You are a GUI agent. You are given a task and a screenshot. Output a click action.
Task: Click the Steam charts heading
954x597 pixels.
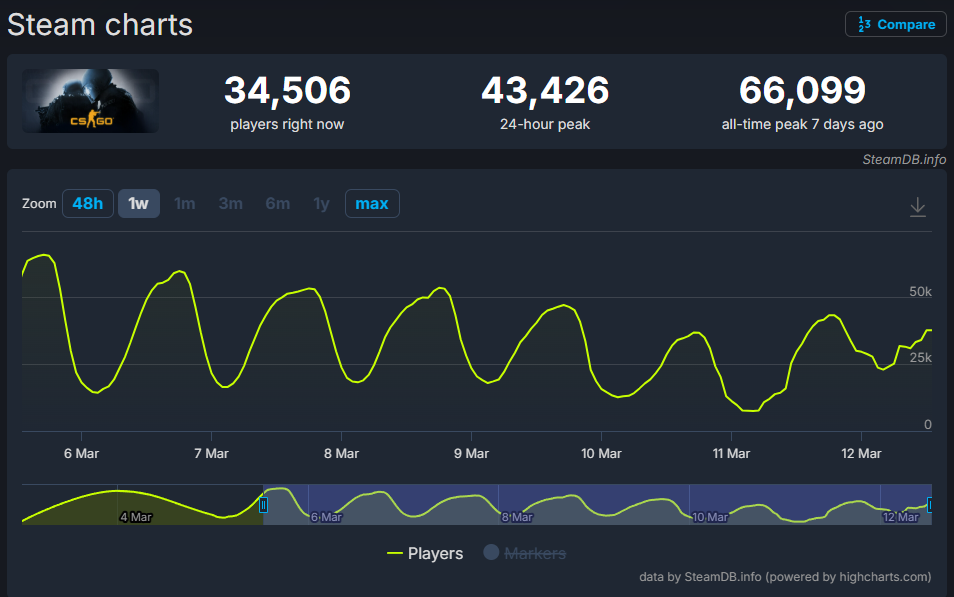pos(100,25)
